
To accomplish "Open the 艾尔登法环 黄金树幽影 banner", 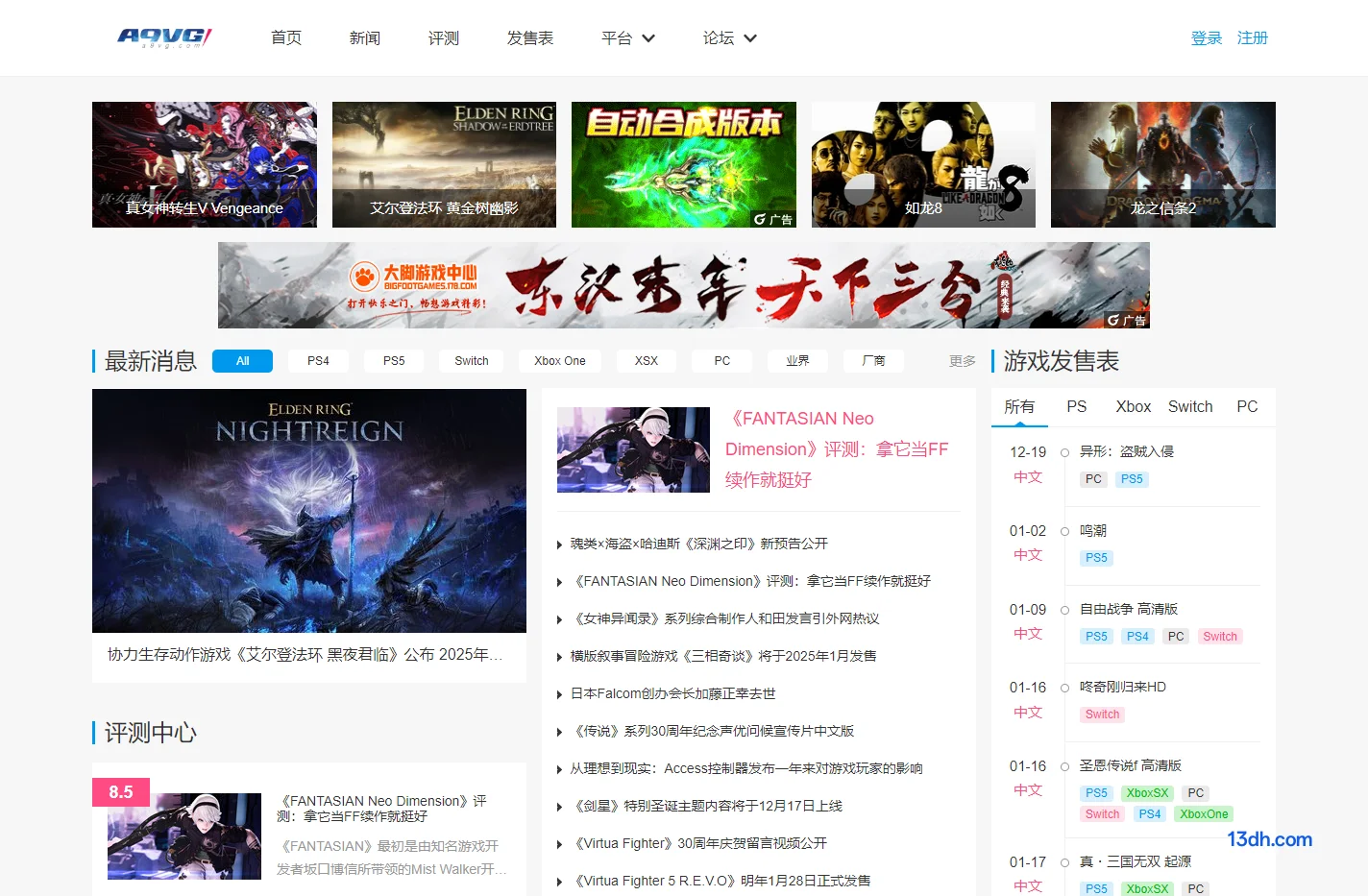I will click(444, 164).
